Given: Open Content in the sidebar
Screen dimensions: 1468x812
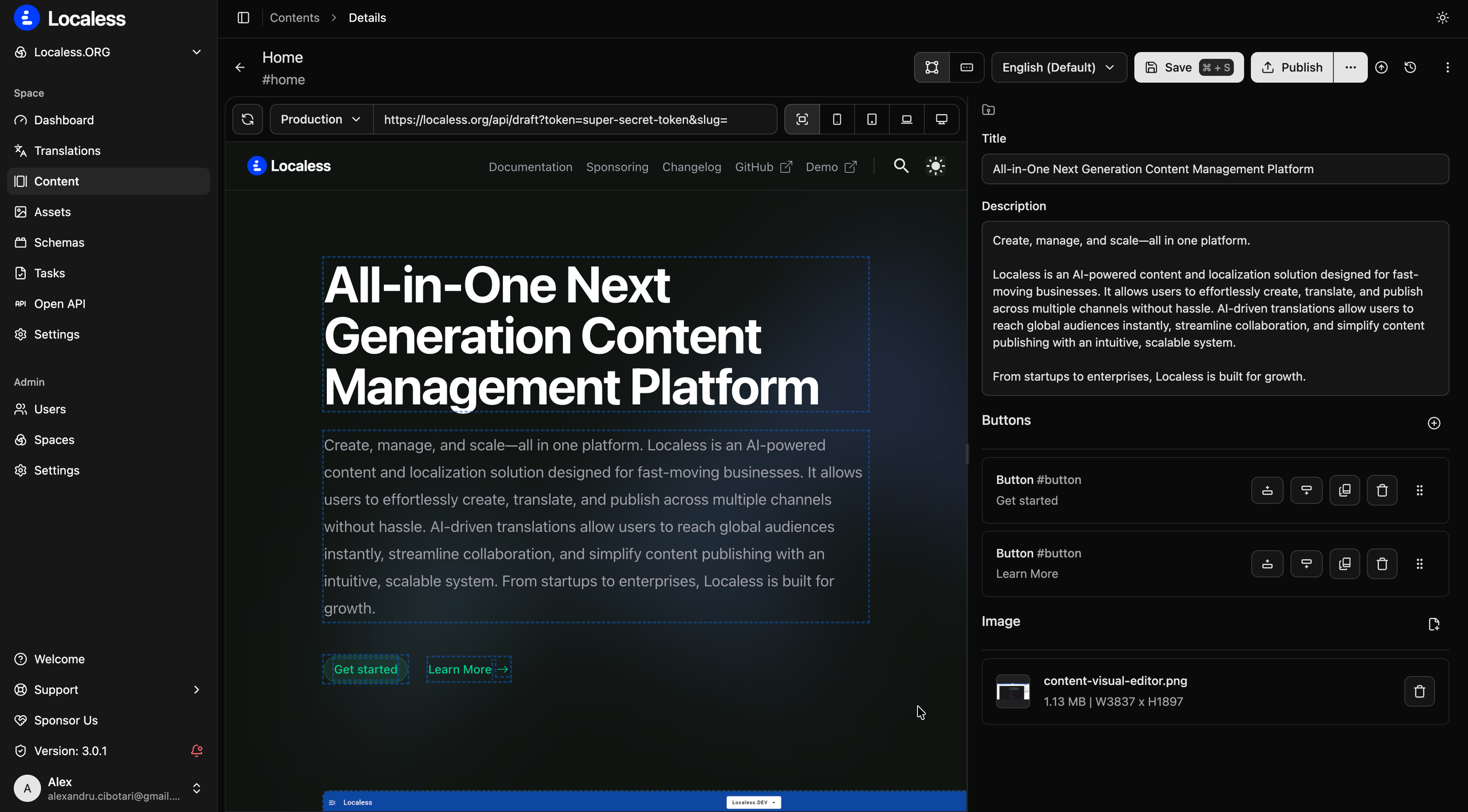Looking at the screenshot, I should pyautogui.click(x=108, y=181).
